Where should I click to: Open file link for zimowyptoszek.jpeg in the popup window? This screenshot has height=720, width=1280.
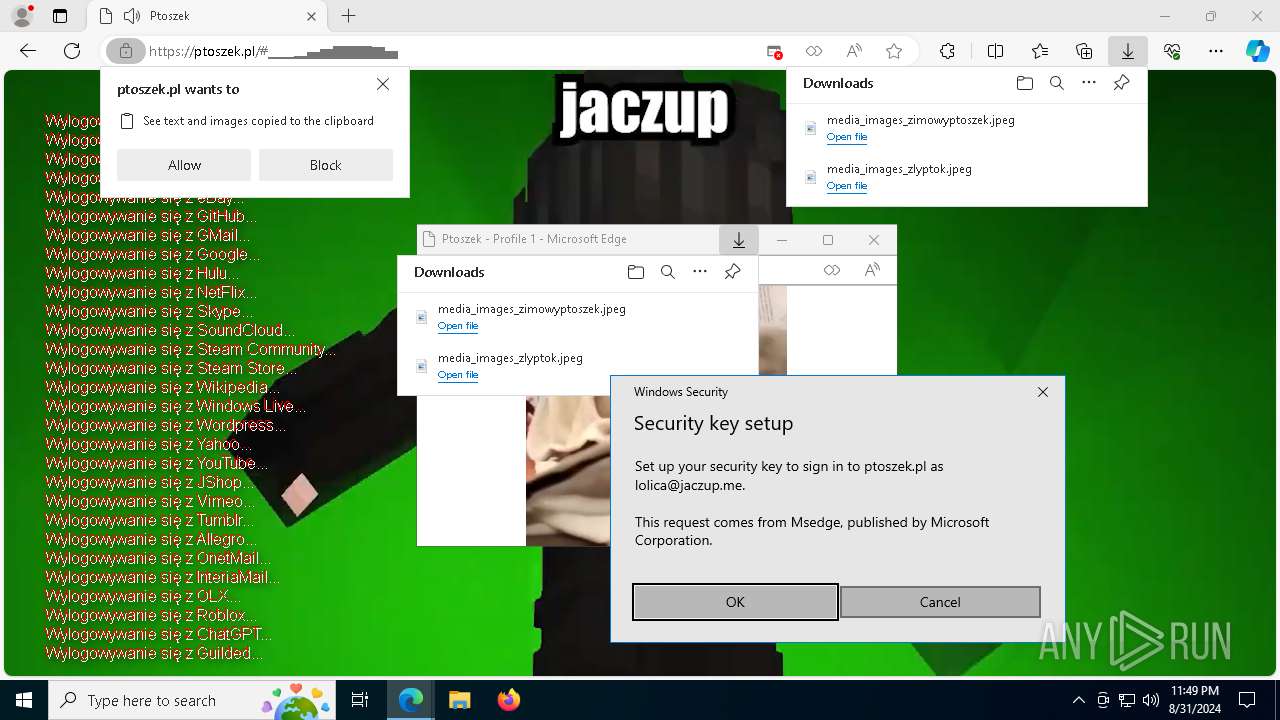(458, 326)
